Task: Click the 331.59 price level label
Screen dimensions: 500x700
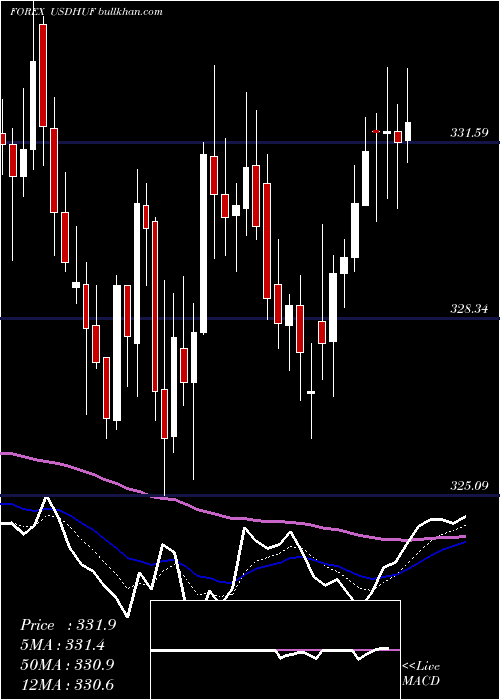Action: (469, 133)
